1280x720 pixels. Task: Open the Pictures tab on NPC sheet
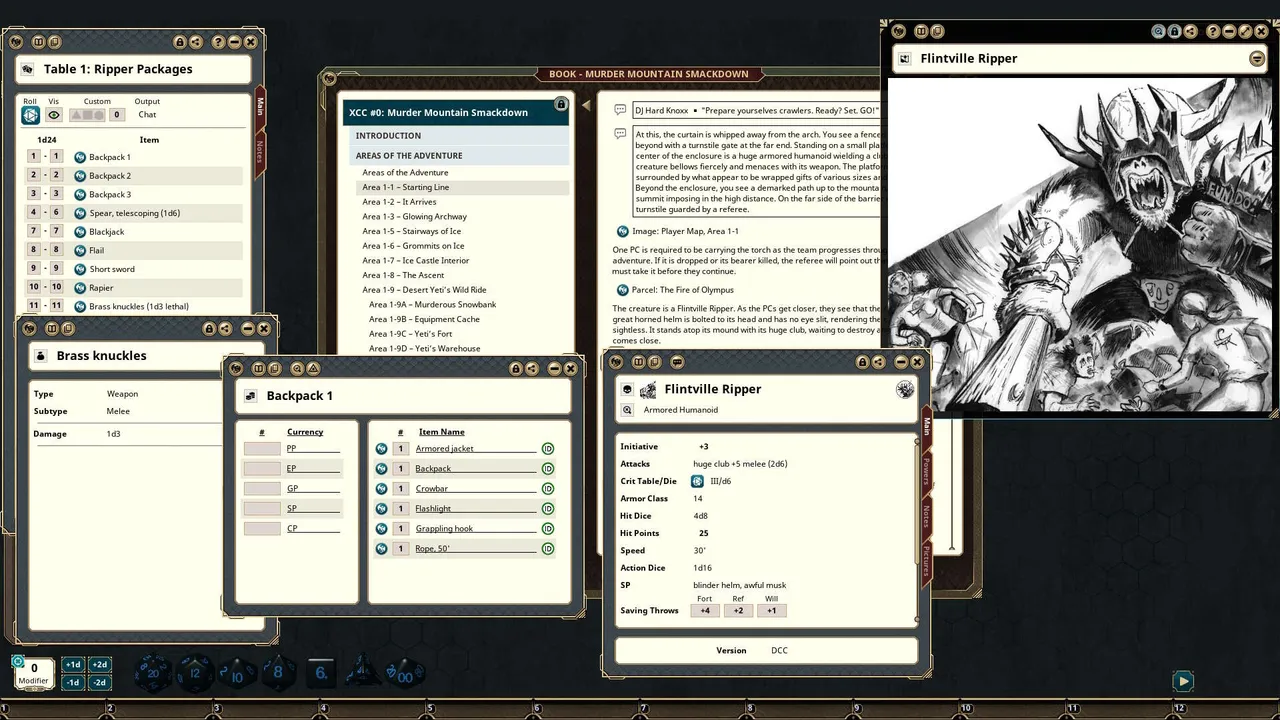coord(926,564)
